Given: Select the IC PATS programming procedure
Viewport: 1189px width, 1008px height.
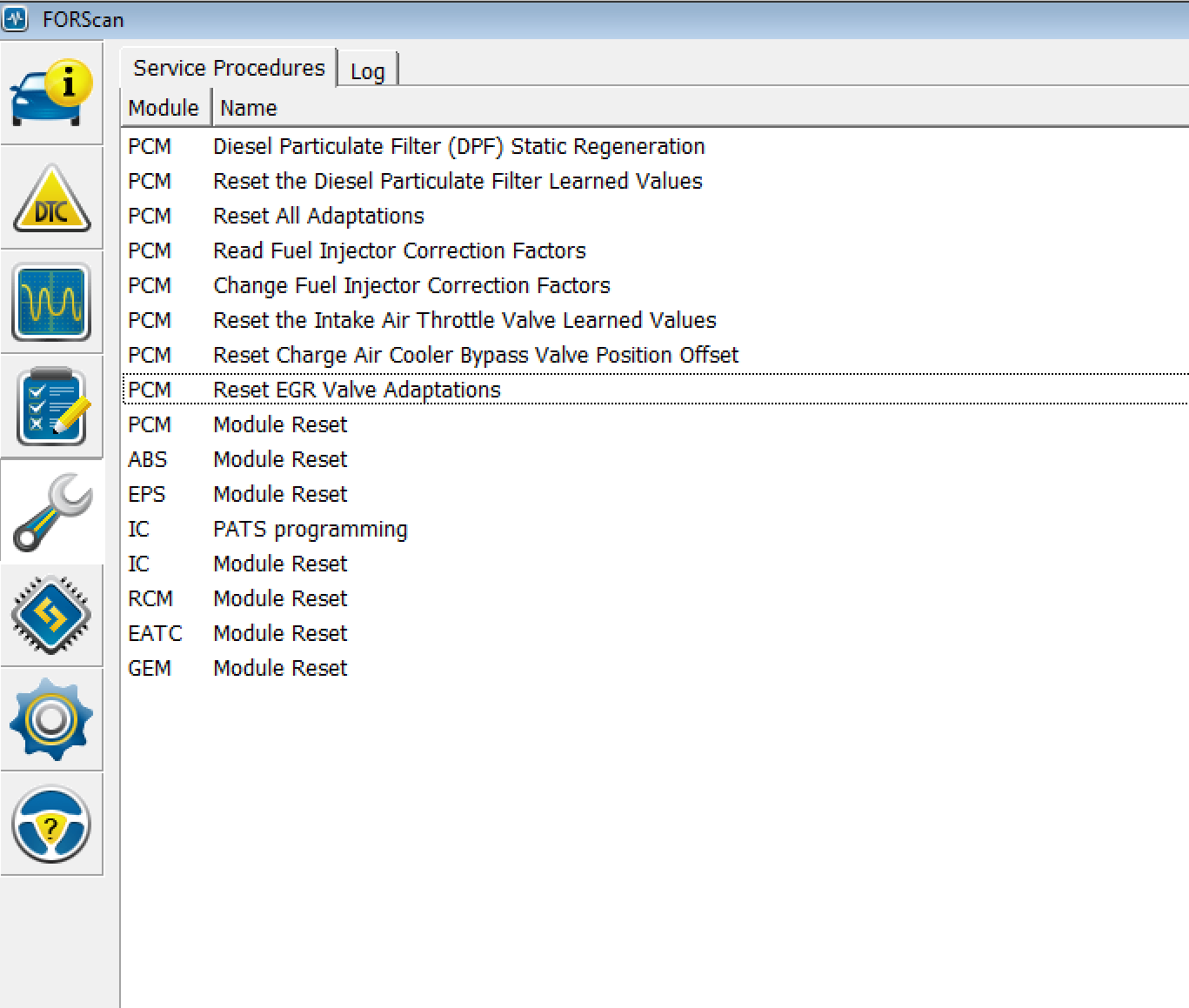Looking at the screenshot, I should coord(310,529).
